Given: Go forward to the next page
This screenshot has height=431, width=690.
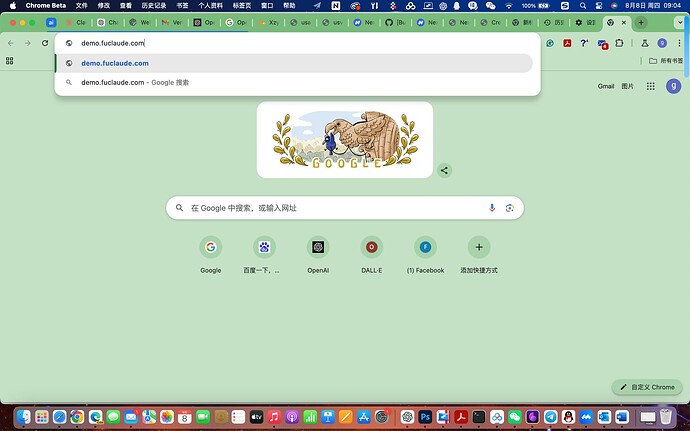Looking at the screenshot, I should tap(28, 43).
